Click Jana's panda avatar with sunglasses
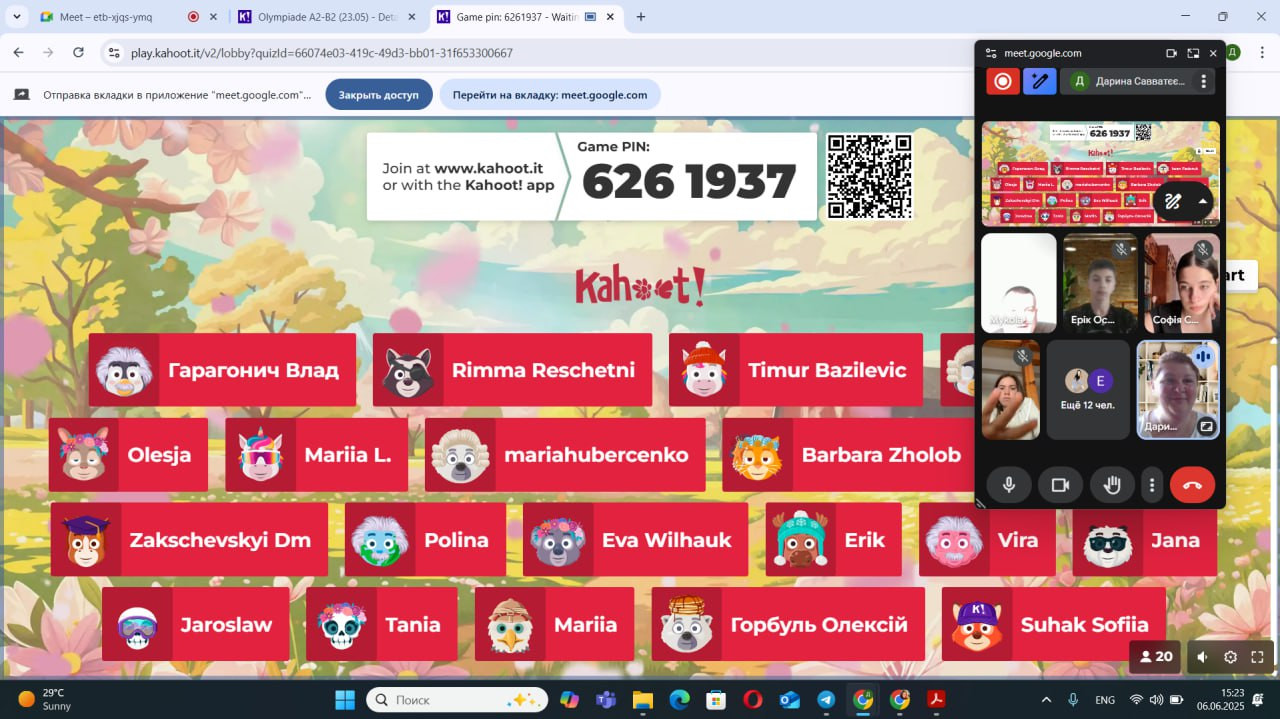The image size is (1280, 719). click(1107, 541)
